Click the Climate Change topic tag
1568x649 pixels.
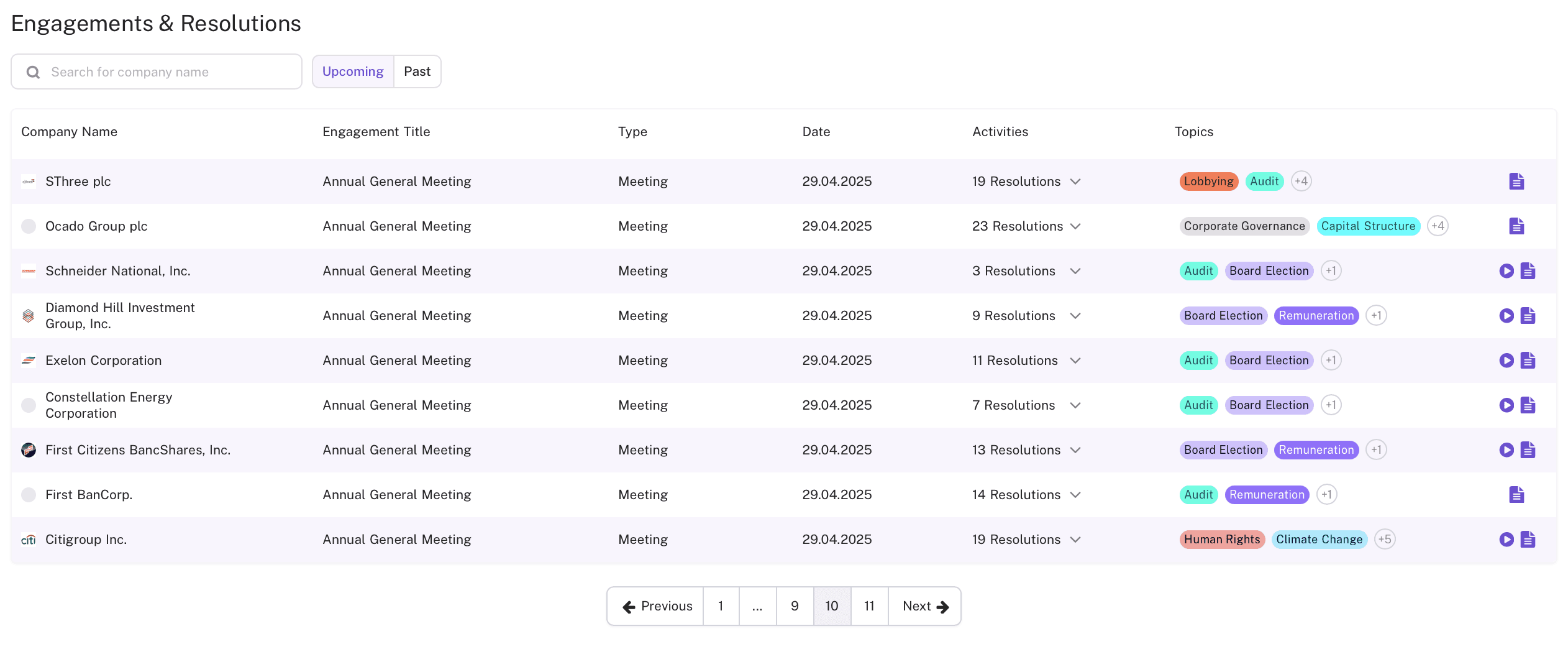[1320, 540]
